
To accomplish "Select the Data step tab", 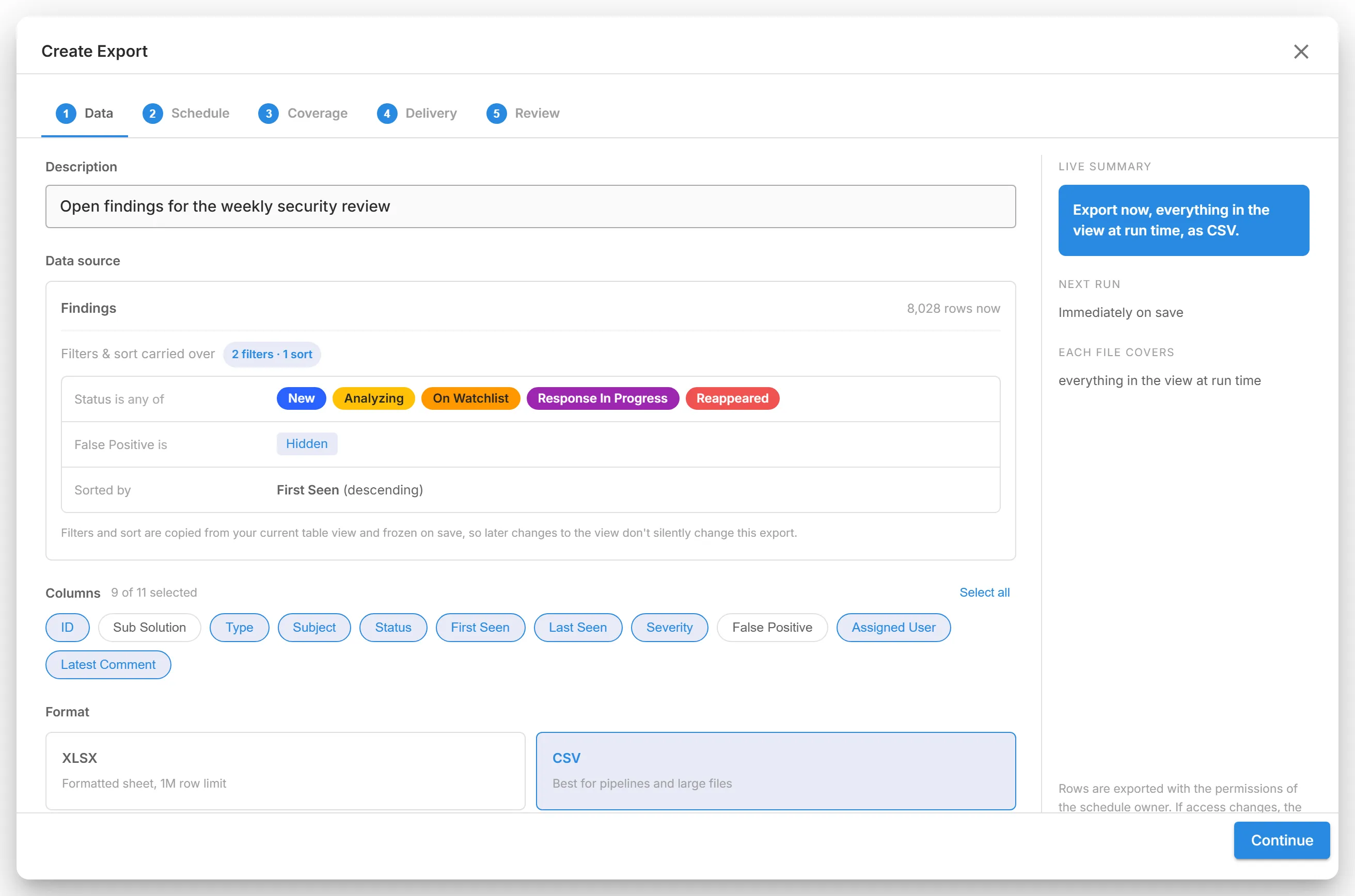I will coord(85,113).
